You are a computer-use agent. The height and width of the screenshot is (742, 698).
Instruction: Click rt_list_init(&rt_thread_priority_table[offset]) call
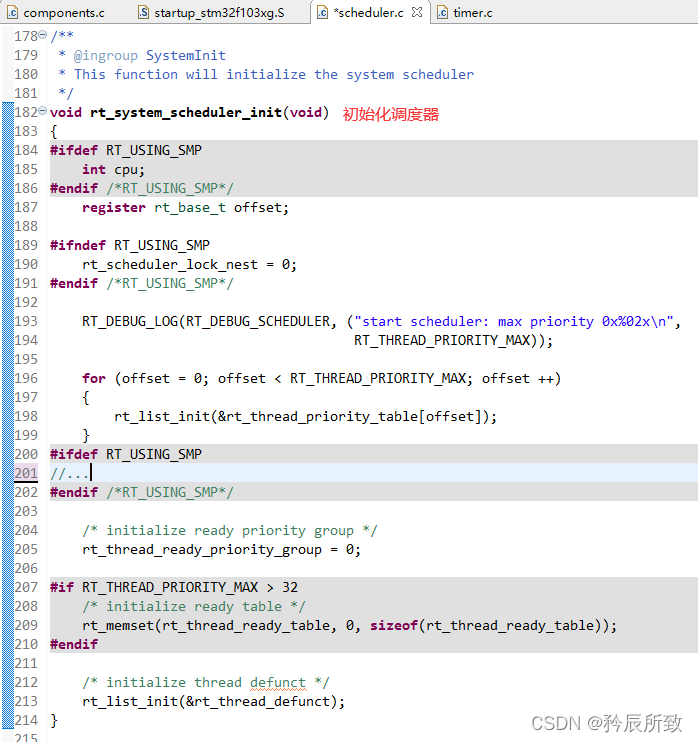[305, 416]
